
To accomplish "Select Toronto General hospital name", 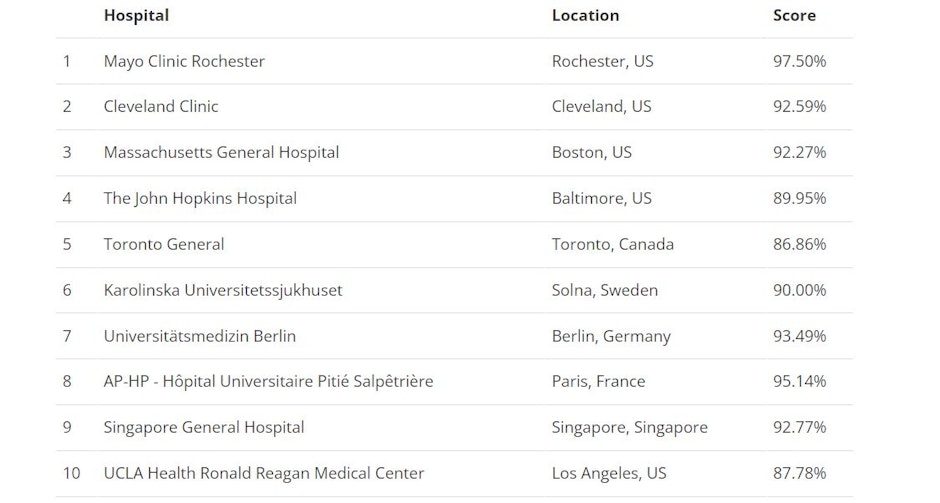I will [x=164, y=244].
